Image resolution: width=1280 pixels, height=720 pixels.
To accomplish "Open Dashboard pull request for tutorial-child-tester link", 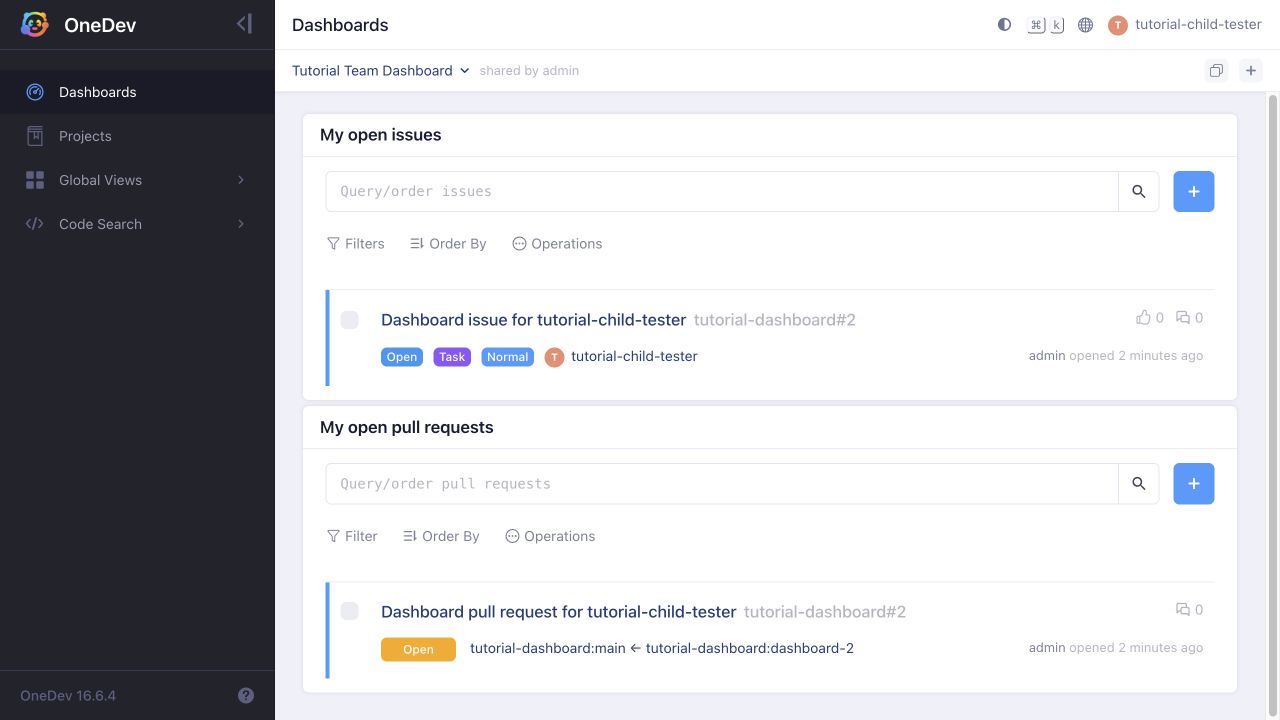I will (x=558, y=612).
